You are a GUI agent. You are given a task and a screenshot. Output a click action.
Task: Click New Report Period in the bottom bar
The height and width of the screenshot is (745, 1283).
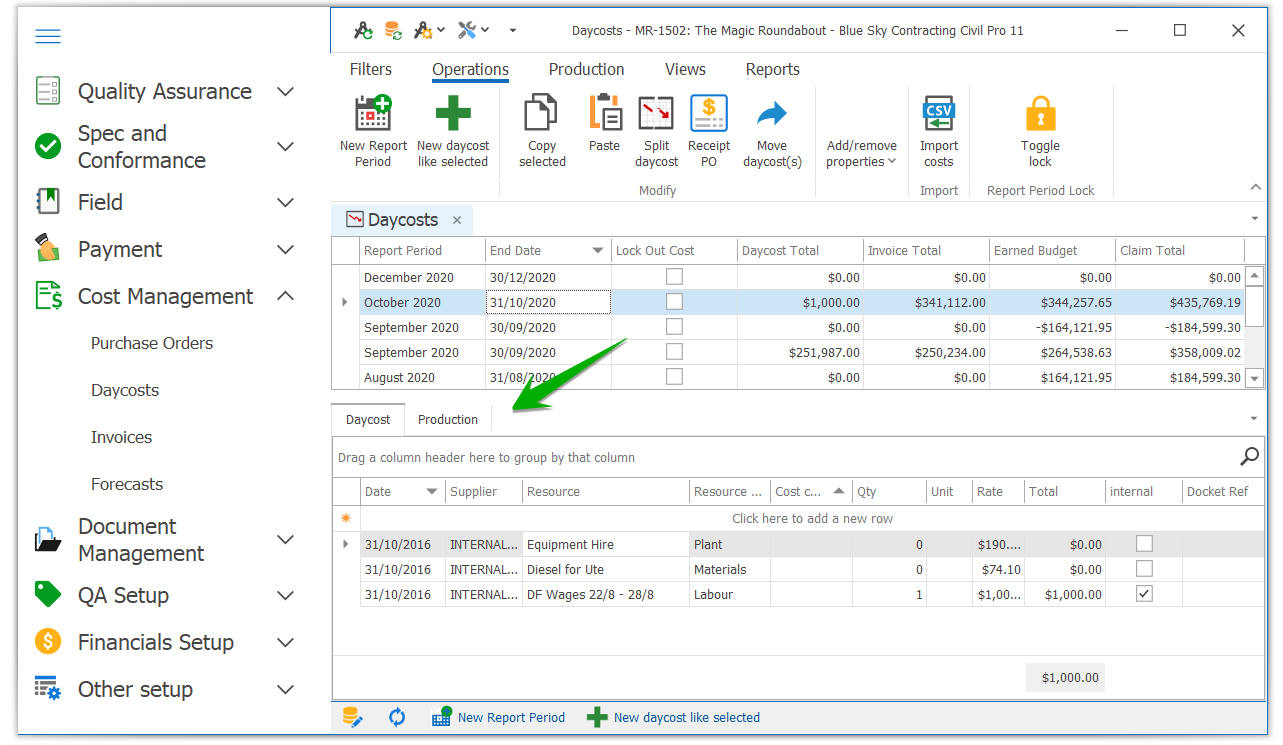click(x=498, y=717)
